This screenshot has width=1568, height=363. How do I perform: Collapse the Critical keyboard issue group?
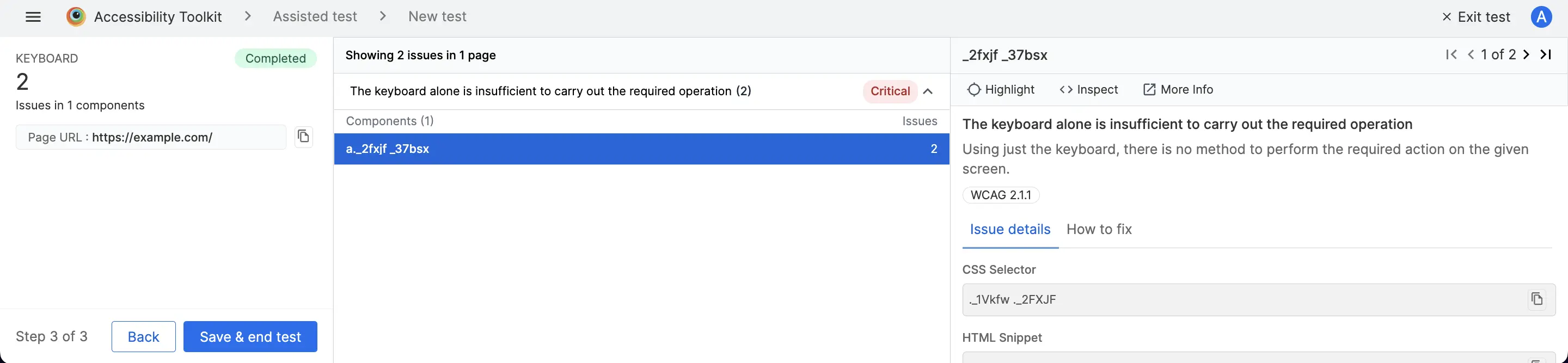point(928,91)
